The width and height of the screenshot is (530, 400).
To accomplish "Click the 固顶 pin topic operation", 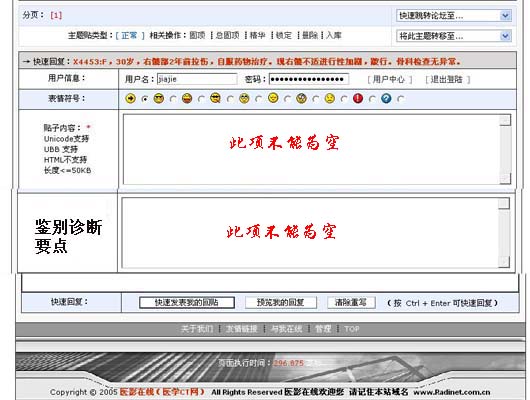I will [197, 35].
